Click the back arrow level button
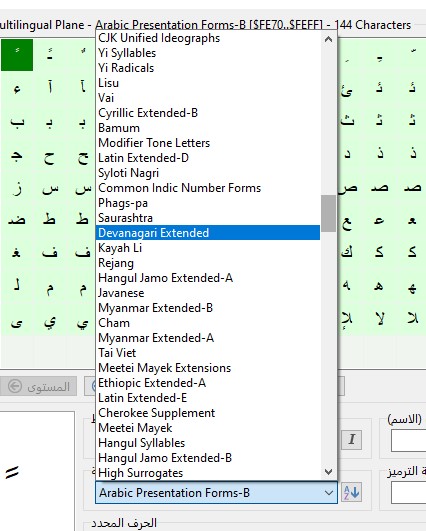This screenshot has height=531, width=426. (39, 386)
